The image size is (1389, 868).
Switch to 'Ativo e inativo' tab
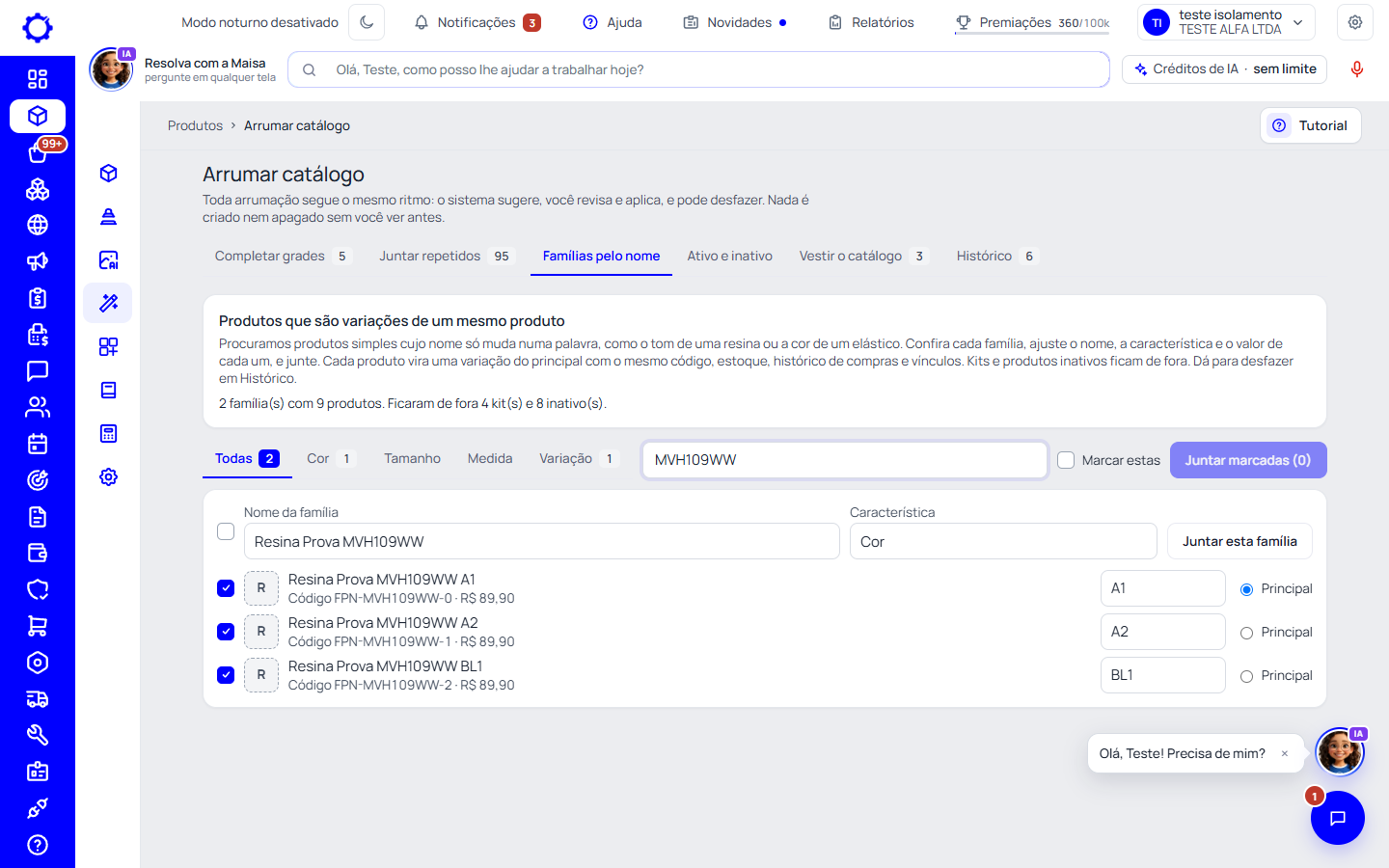(x=729, y=256)
